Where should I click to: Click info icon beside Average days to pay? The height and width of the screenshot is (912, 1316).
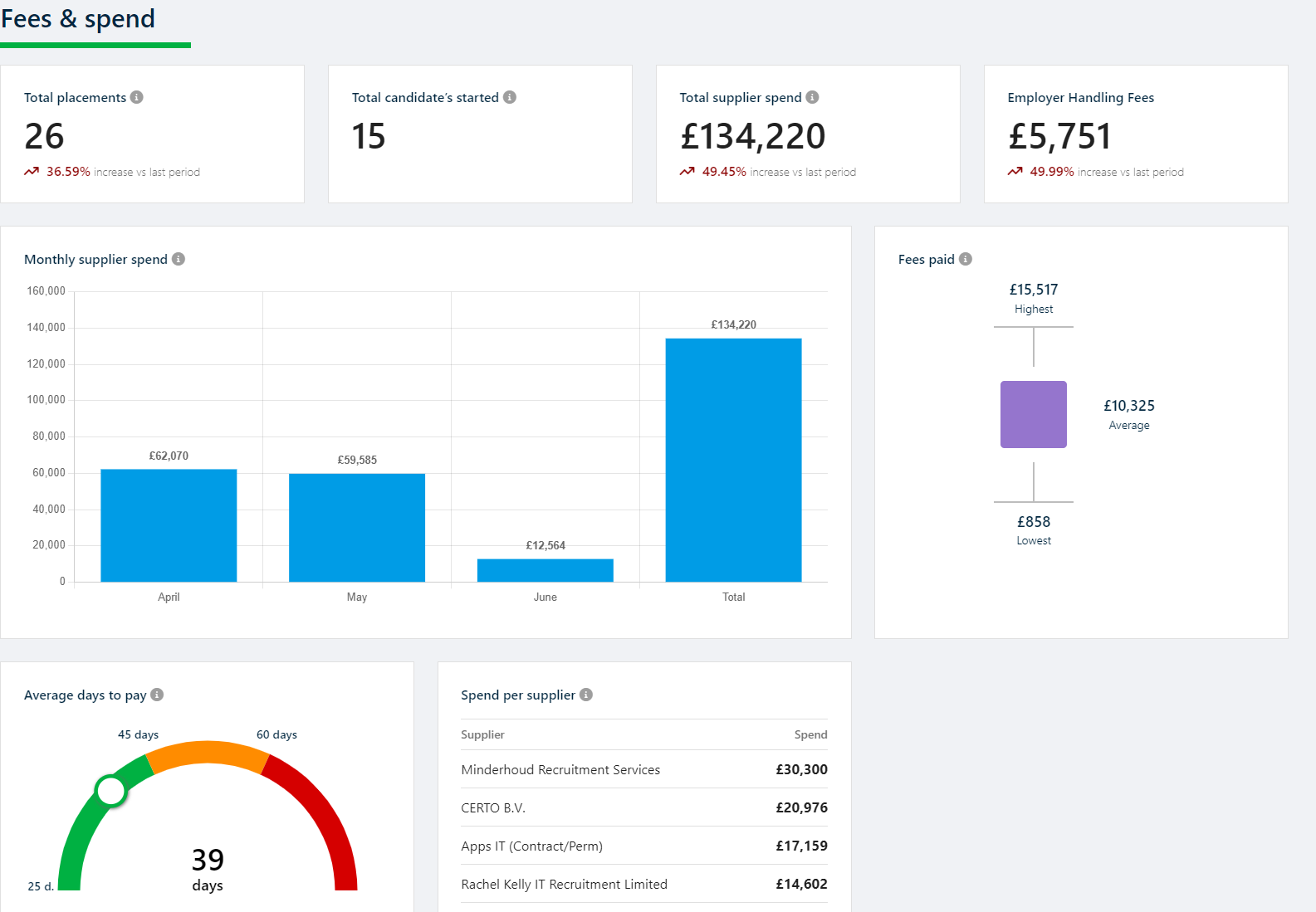[157, 695]
